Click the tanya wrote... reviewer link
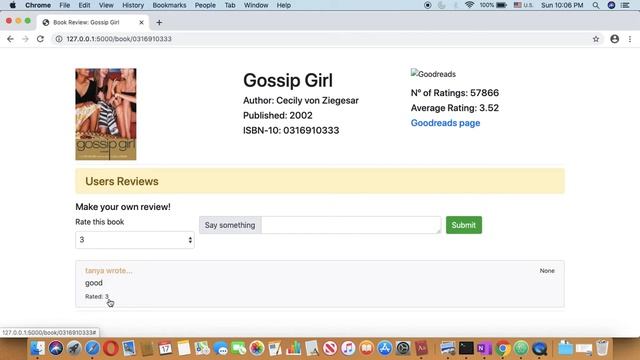This screenshot has height=360, width=640. [x=109, y=271]
